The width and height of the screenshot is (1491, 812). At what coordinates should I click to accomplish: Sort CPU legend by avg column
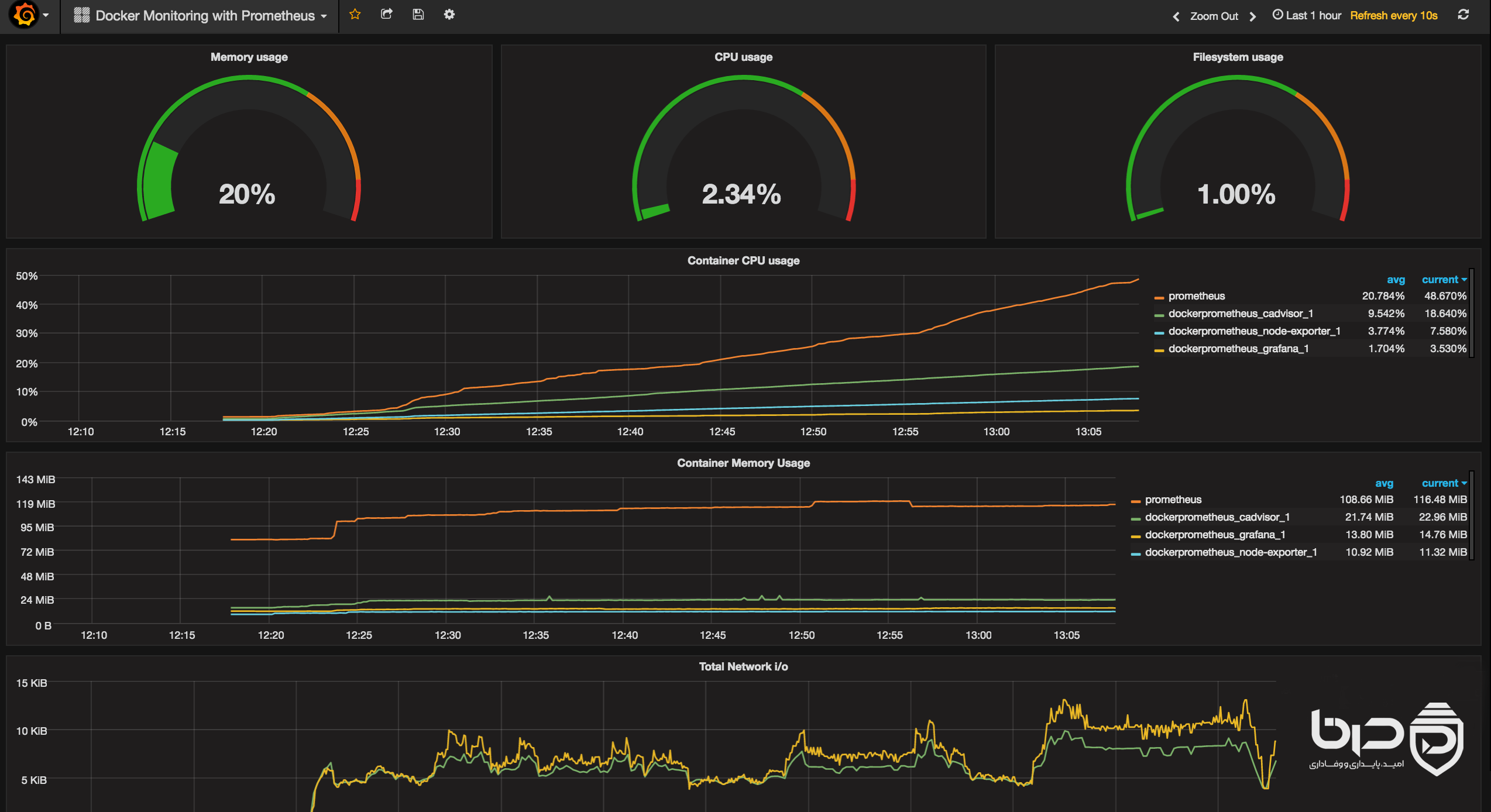click(1396, 280)
